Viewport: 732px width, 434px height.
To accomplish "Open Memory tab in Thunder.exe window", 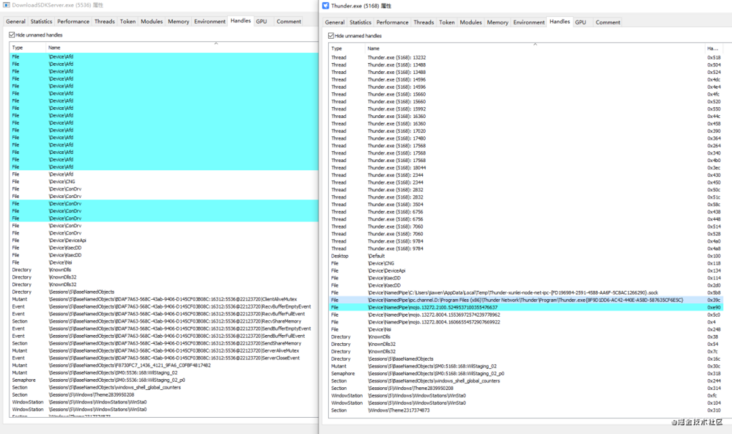I will 498,22.
